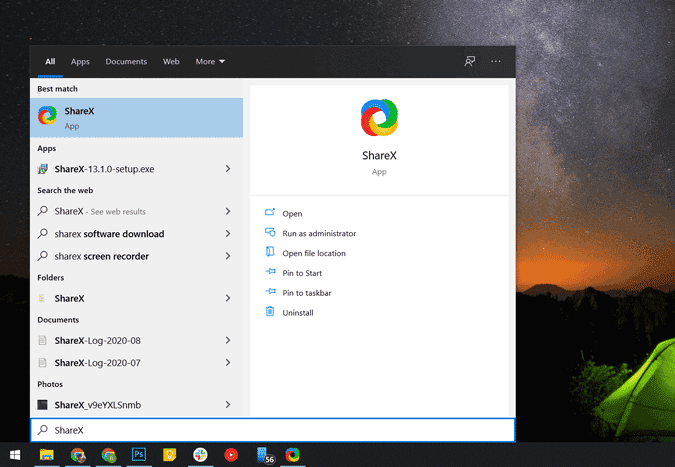This screenshot has height=467, width=675.
Task: Open File Explorer from the taskbar
Action: [x=46, y=455]
